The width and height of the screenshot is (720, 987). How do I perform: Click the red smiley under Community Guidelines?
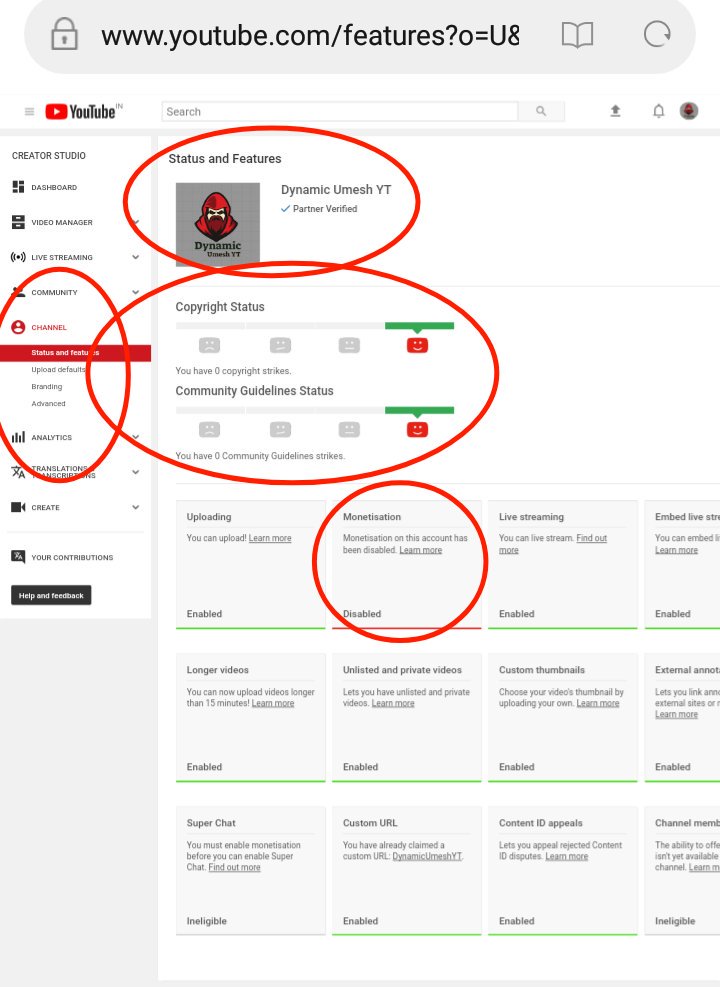[417, 429]
